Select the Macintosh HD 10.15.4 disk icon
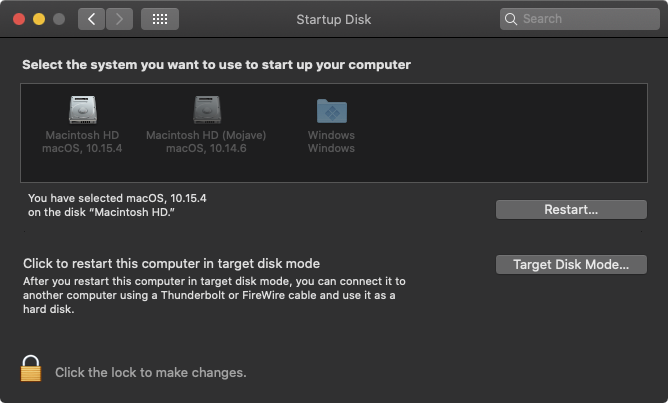This screenshot has width=668, height=403. click(83, 110)
